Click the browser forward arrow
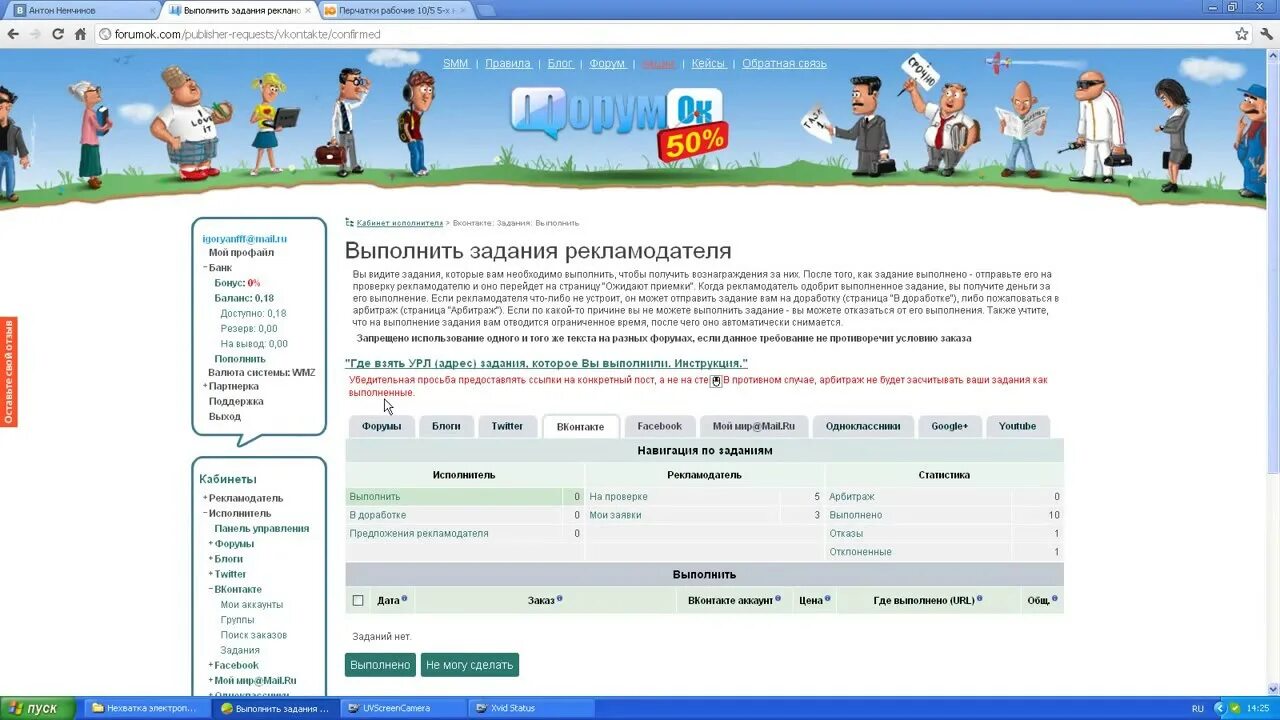The width and height of the screenshot is (1280, 720). click(36, 34)
